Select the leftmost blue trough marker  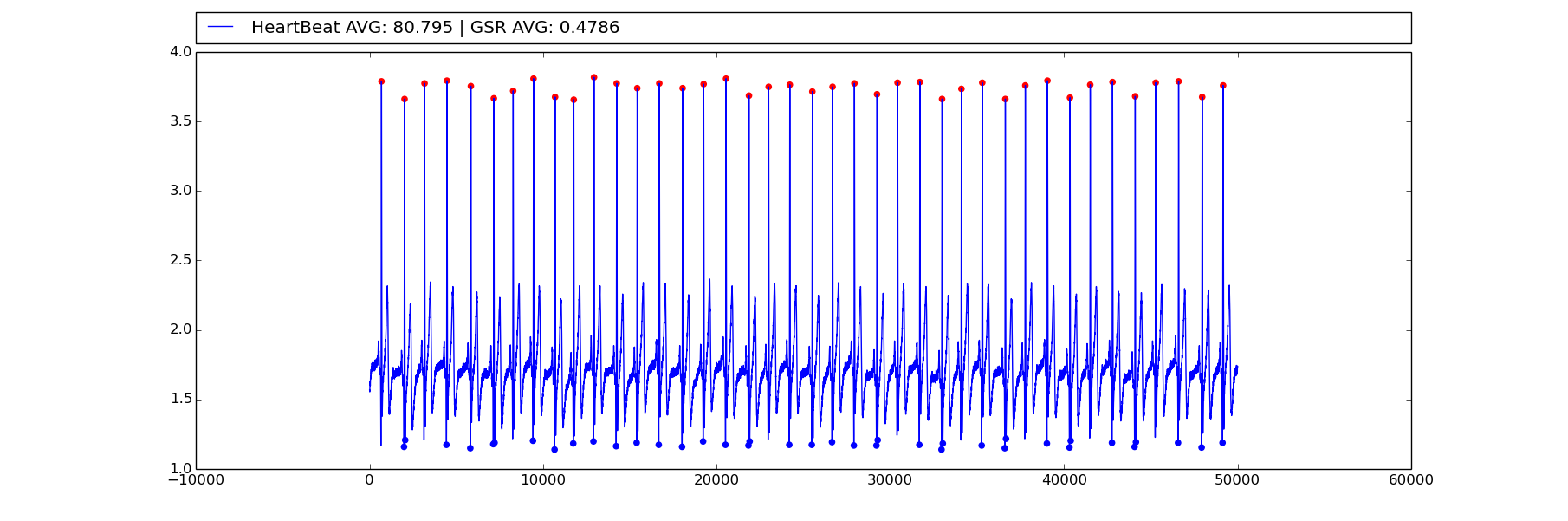pyautogui.click(x=404, y=446)
